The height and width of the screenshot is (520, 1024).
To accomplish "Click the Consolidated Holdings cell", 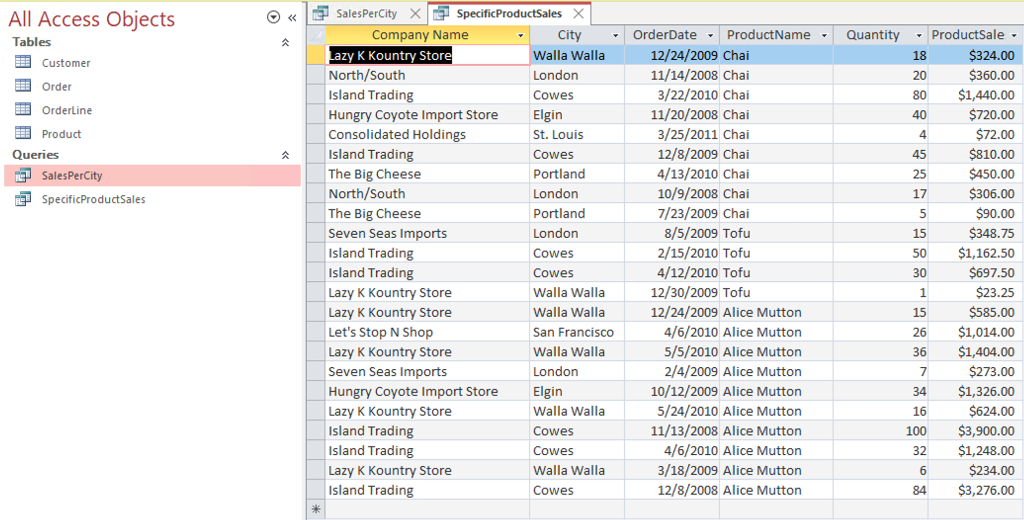I will click(427, 135).
